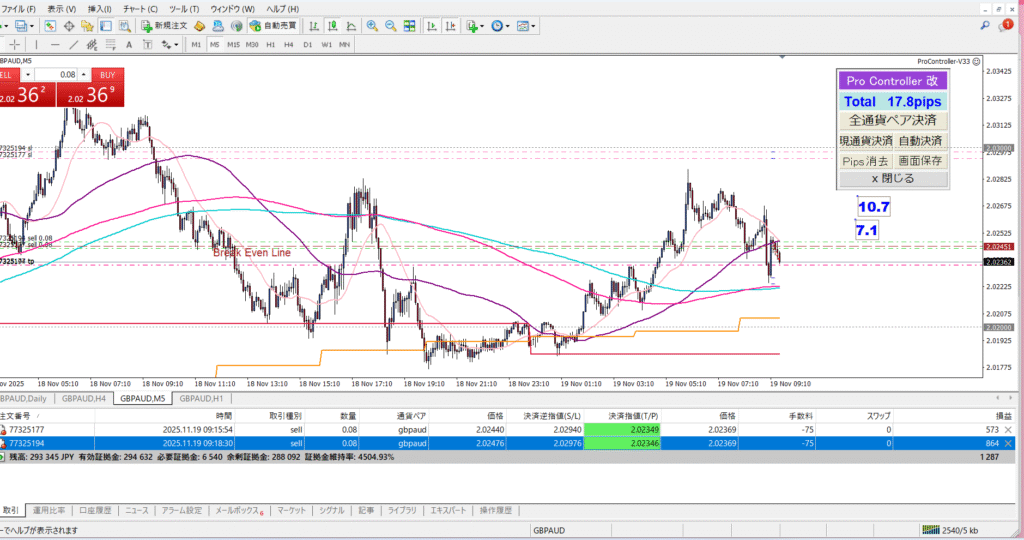The width and height of the screenshot is (1024, 540).
Task: Click the zoom out magnifier icon
Action: coord(389,25)
